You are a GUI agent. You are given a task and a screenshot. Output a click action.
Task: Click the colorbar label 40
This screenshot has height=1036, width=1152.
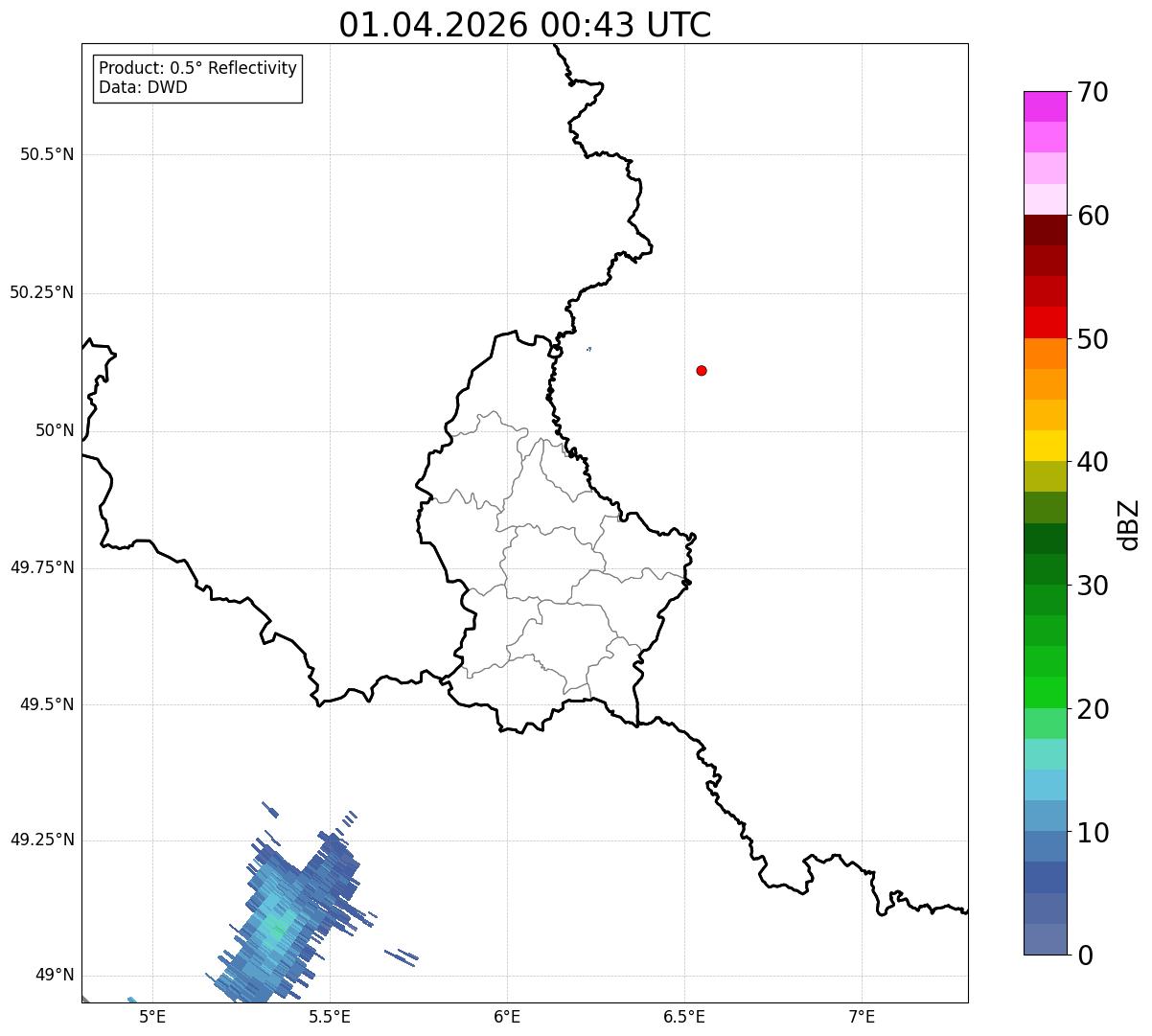[x=1093, y=462]
